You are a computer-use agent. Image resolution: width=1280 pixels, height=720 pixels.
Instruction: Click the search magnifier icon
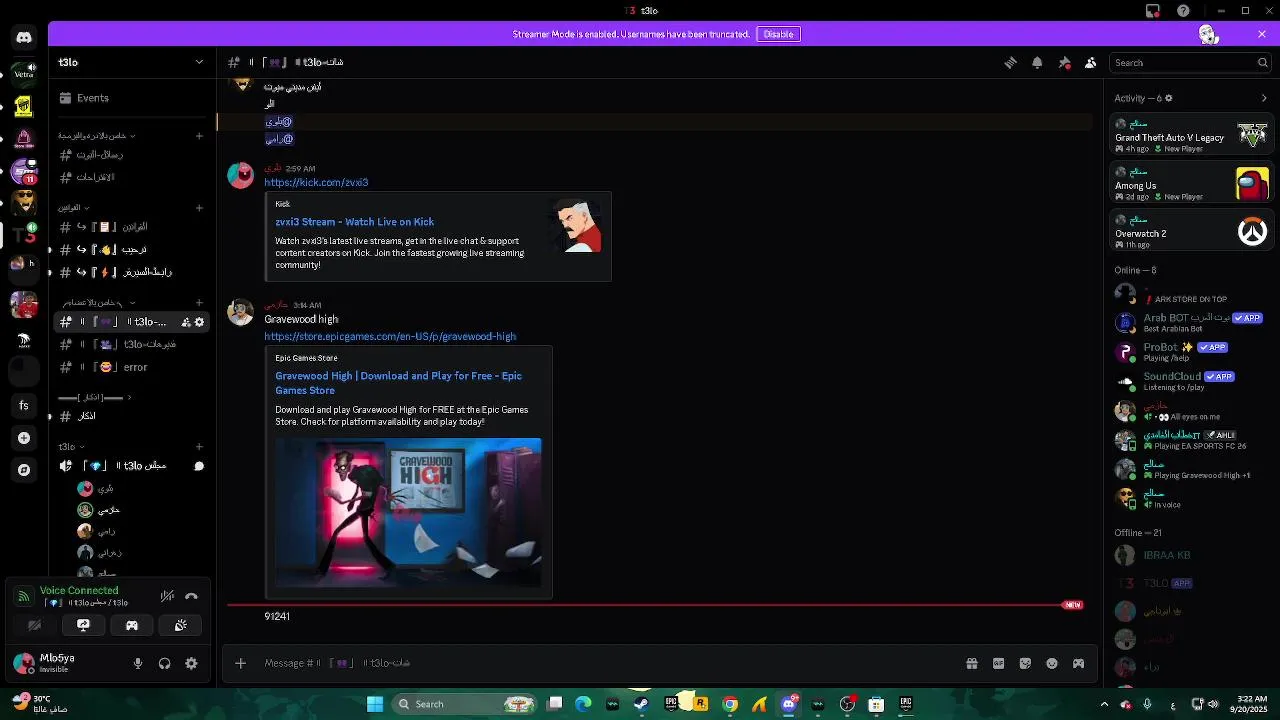coord(1262,63)
